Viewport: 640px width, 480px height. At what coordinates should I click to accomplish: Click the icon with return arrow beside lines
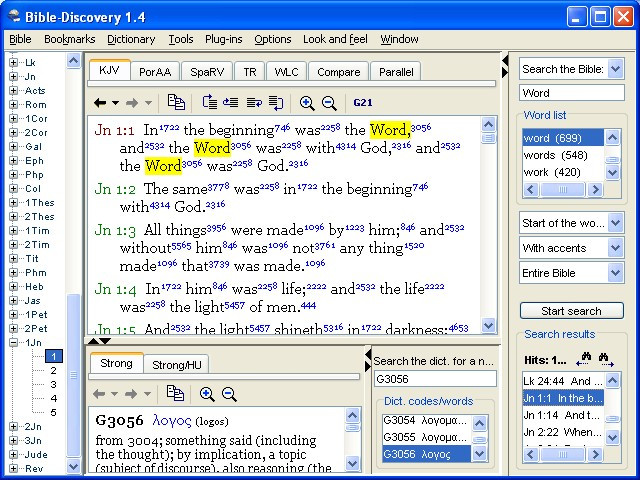tap(254, 102)
